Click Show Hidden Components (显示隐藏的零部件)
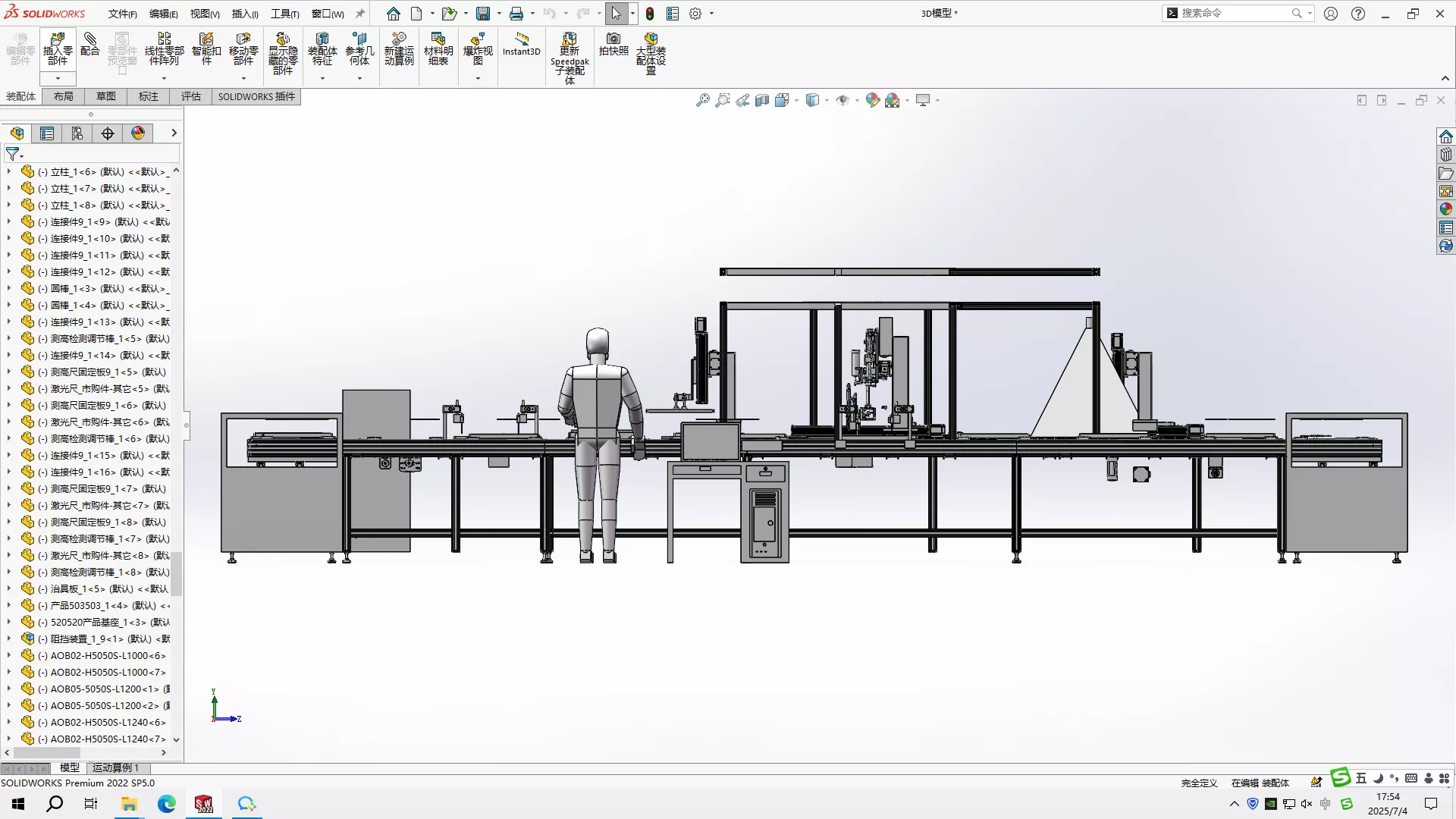This screenshot has height=819, width=1456. pos(283,54)
